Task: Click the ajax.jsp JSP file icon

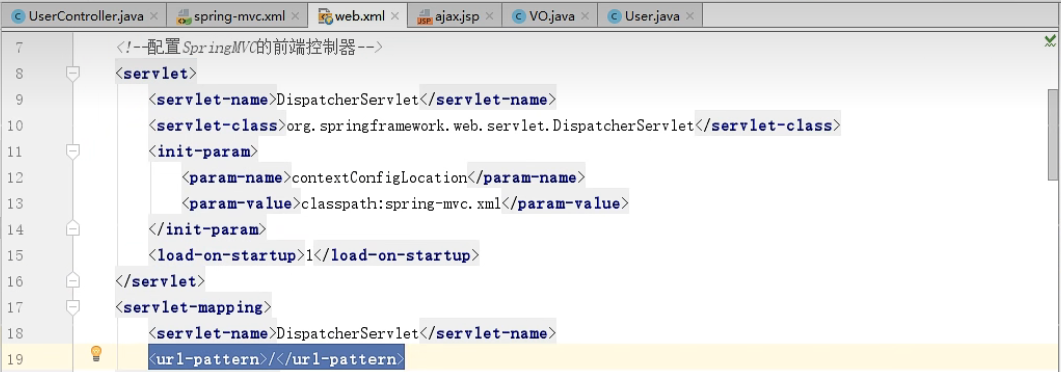Action: click(x=425, y=16)
